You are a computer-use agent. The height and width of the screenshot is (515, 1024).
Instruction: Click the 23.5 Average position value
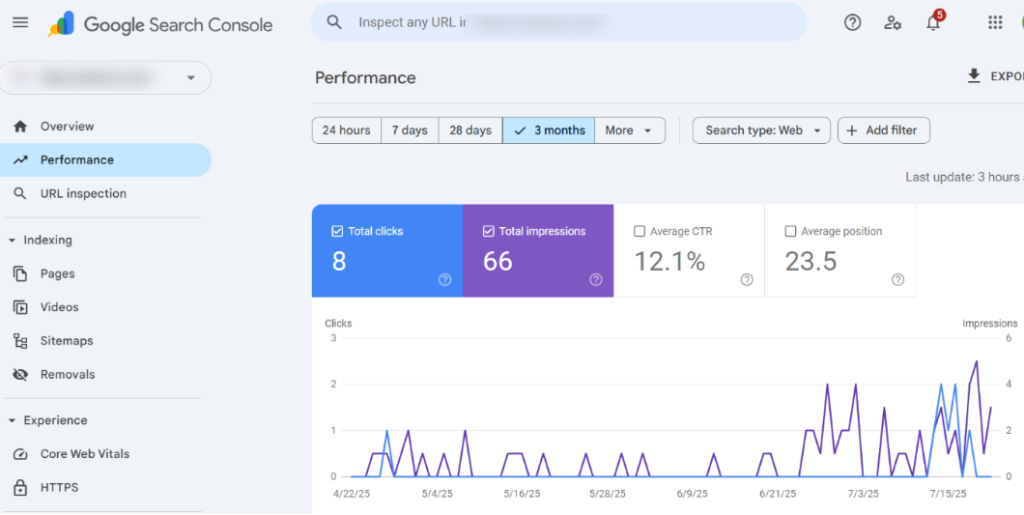(x=810, y=261)
